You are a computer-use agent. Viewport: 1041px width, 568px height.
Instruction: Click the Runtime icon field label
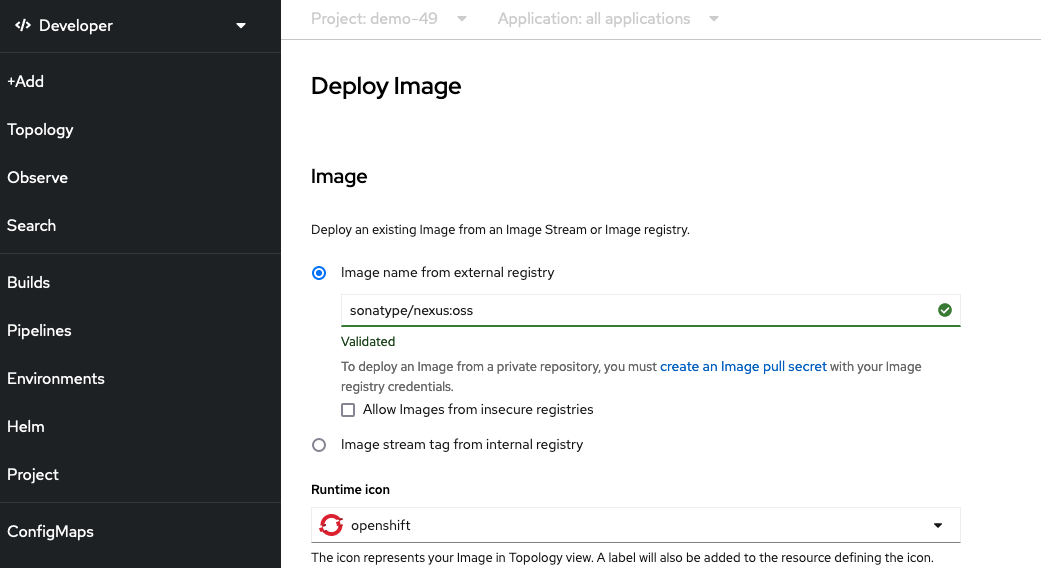pos(351,490)
